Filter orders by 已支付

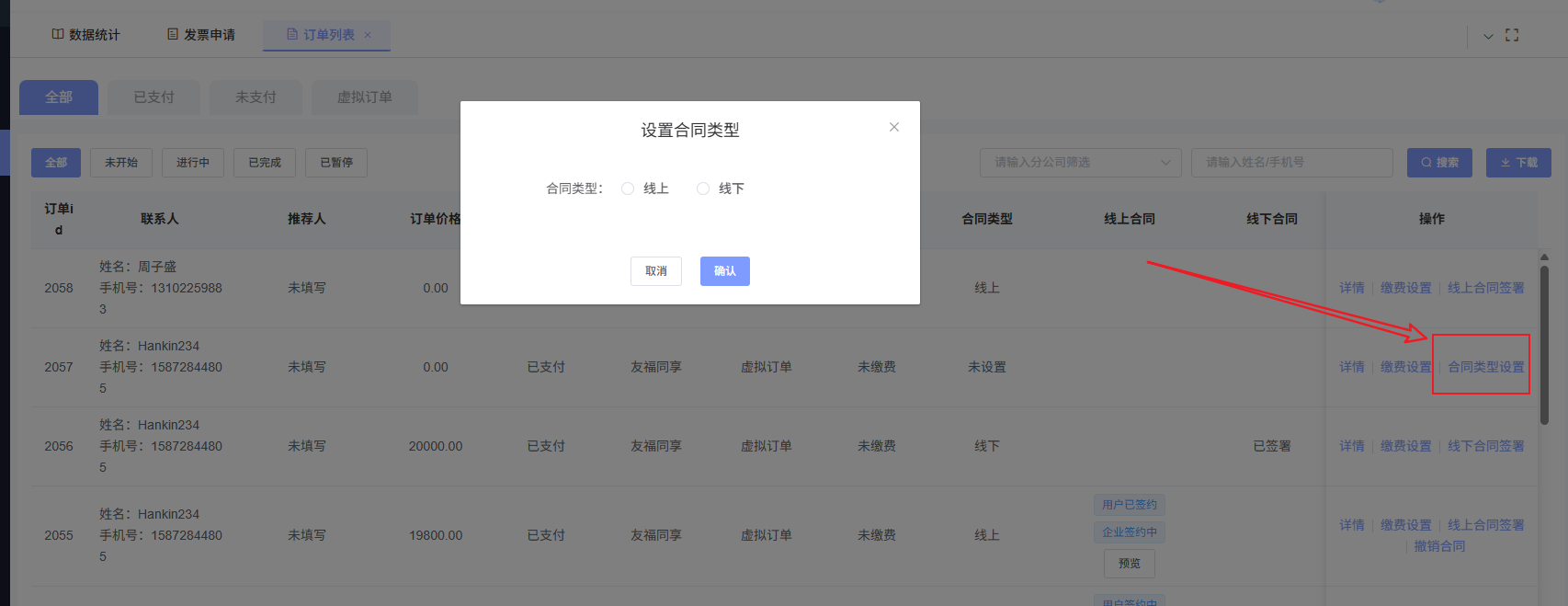153,97
